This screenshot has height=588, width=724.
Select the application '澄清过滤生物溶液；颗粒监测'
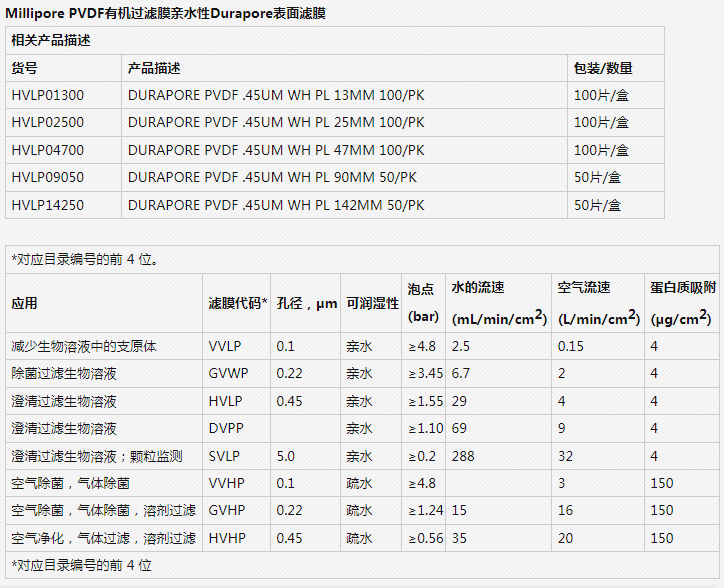click(97, 456)
